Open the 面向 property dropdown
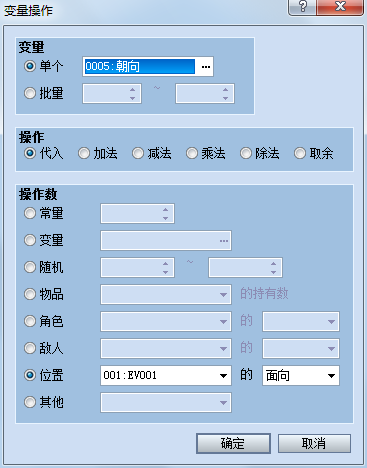The image size is (367, 468). click(x=301, y=376)
